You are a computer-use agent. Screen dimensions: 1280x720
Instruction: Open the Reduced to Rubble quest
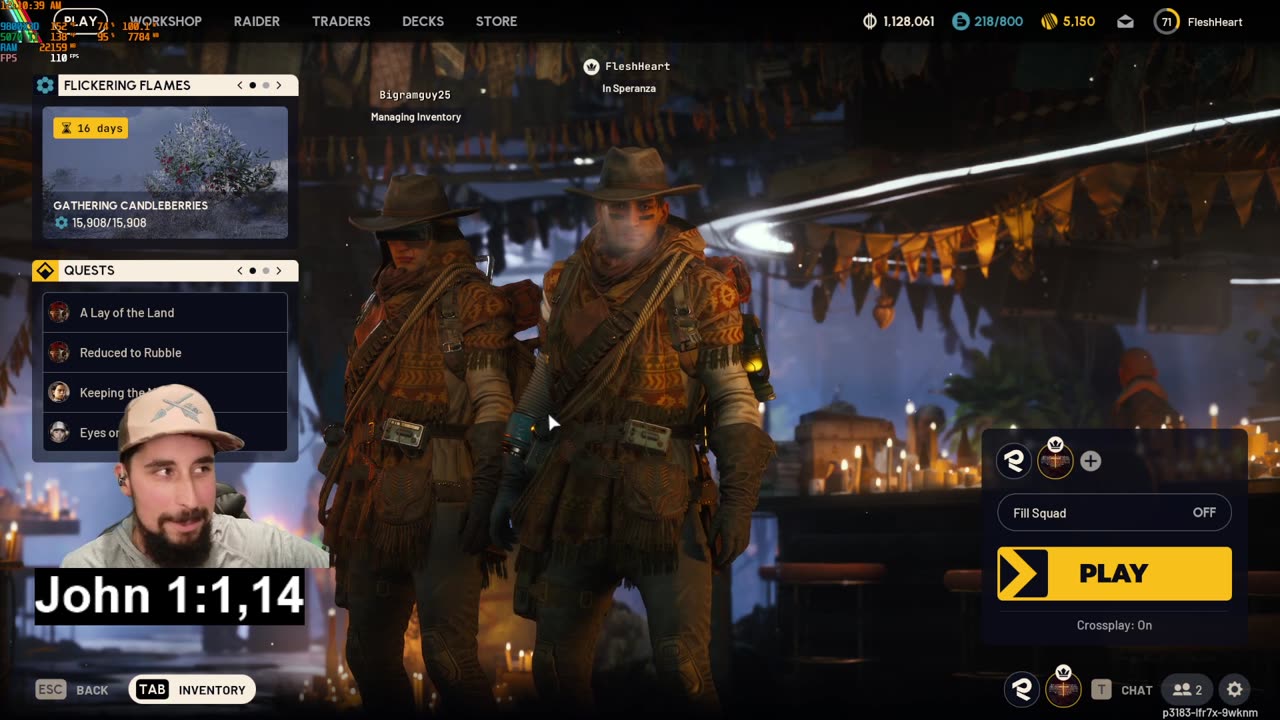click(x=165, y=353)
